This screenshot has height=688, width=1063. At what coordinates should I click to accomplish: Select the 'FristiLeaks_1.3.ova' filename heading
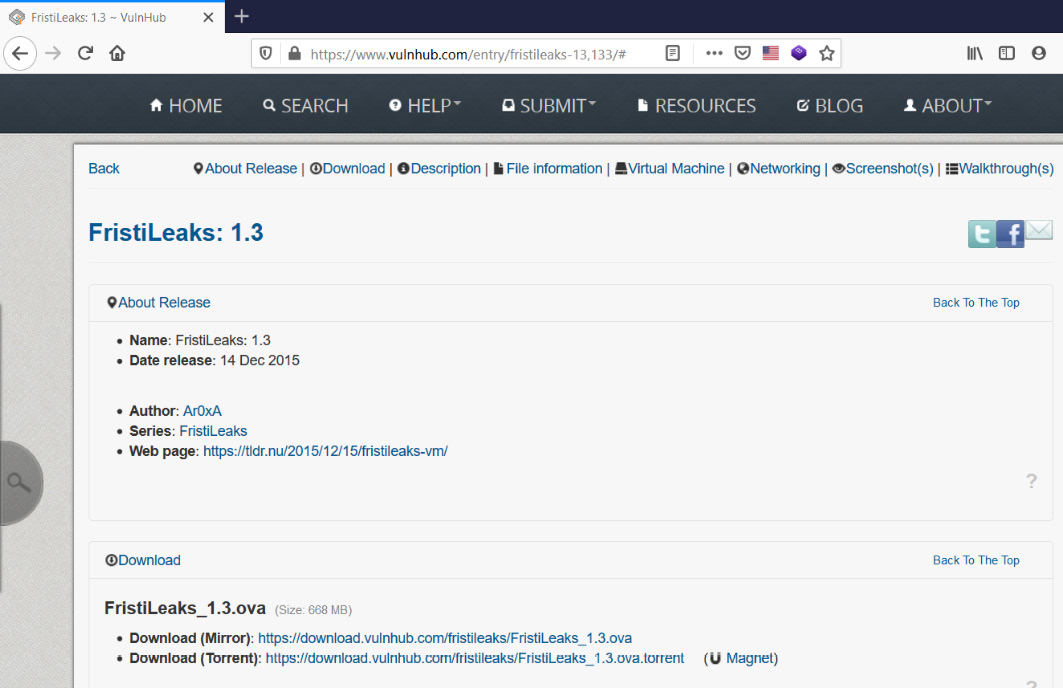[x=185, y=608]
